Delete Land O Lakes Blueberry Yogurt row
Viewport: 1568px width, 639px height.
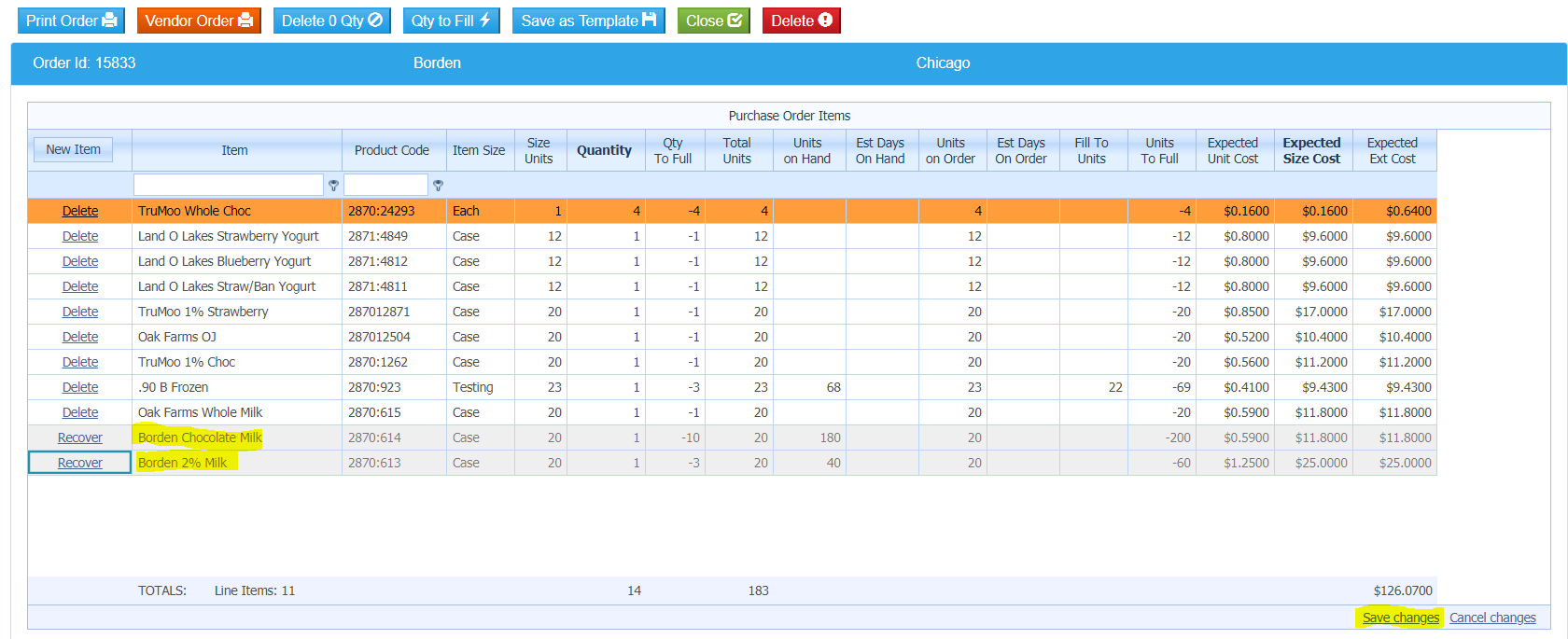(80, 261)
